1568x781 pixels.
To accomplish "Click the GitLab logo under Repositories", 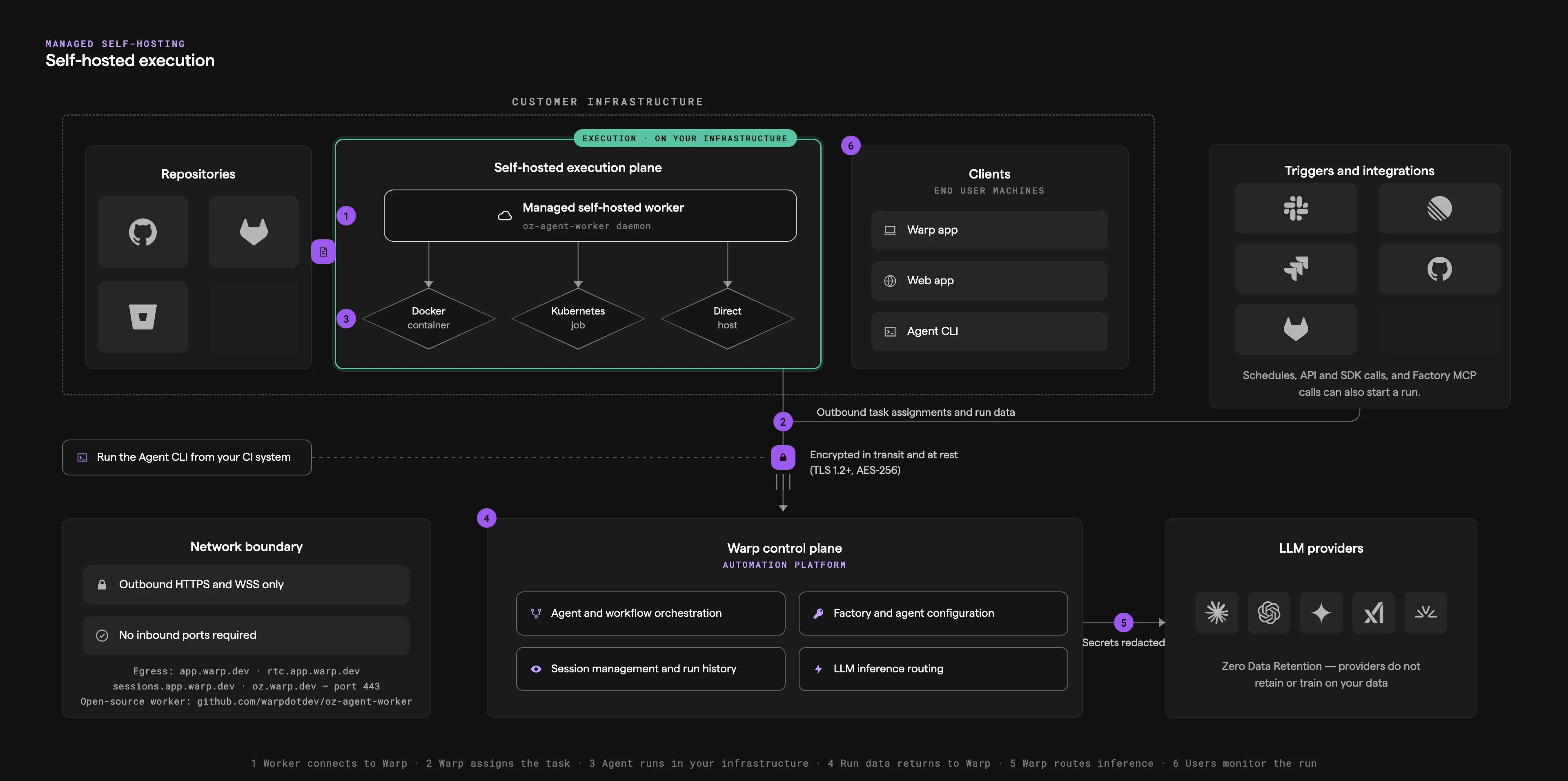I will 254,232.
